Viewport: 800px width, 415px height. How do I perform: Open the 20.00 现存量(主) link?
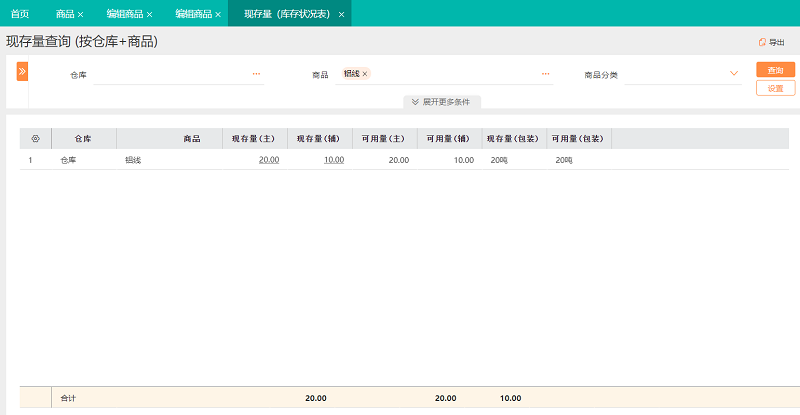click(x=268, y=160)
